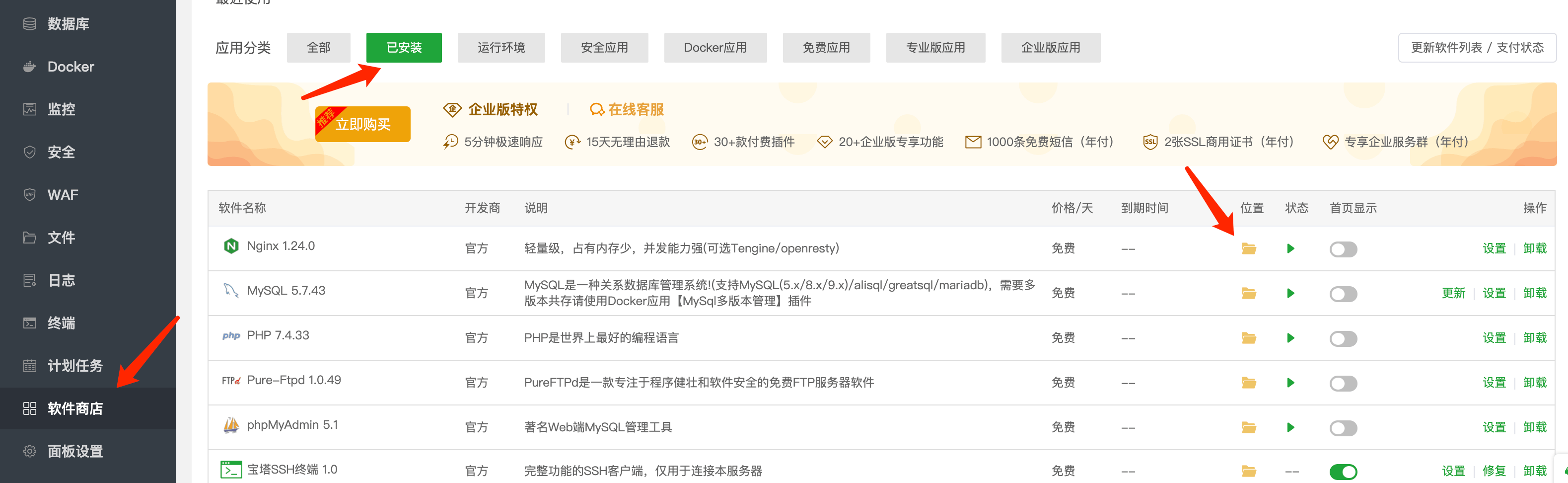Open 宝塔SSH终端 folder location icon

(1248, 471)
